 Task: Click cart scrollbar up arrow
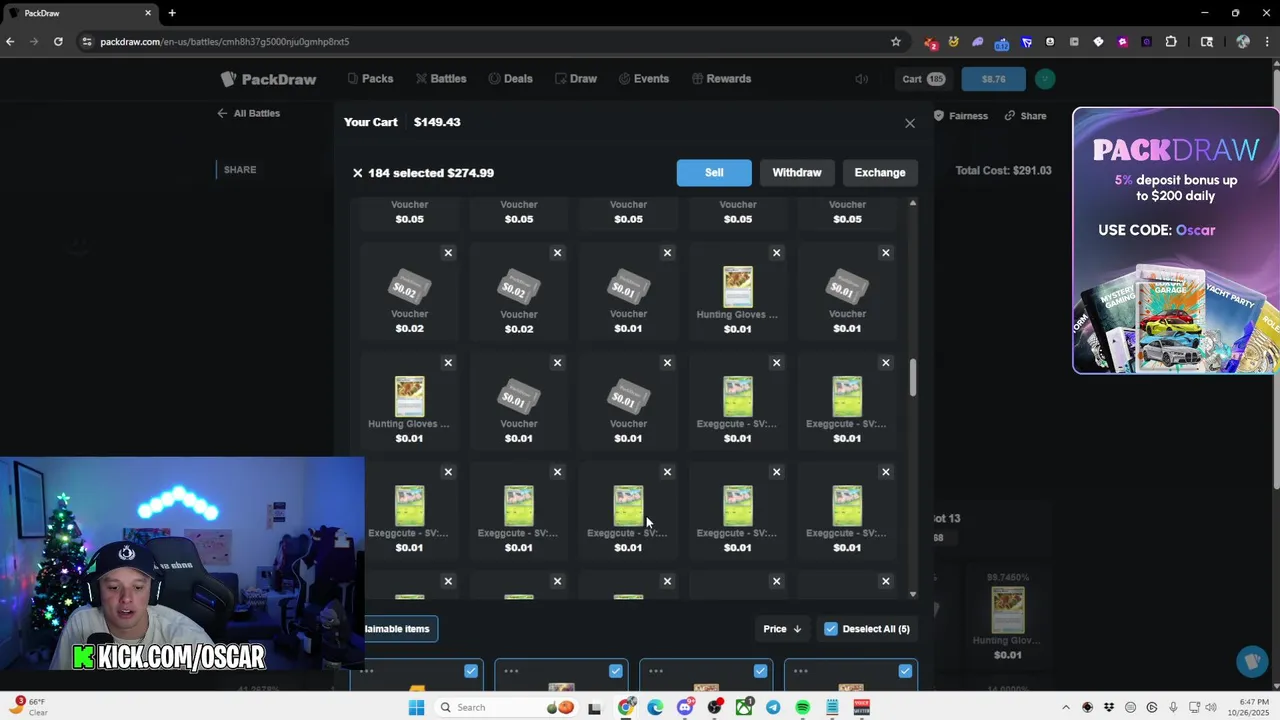912,203
